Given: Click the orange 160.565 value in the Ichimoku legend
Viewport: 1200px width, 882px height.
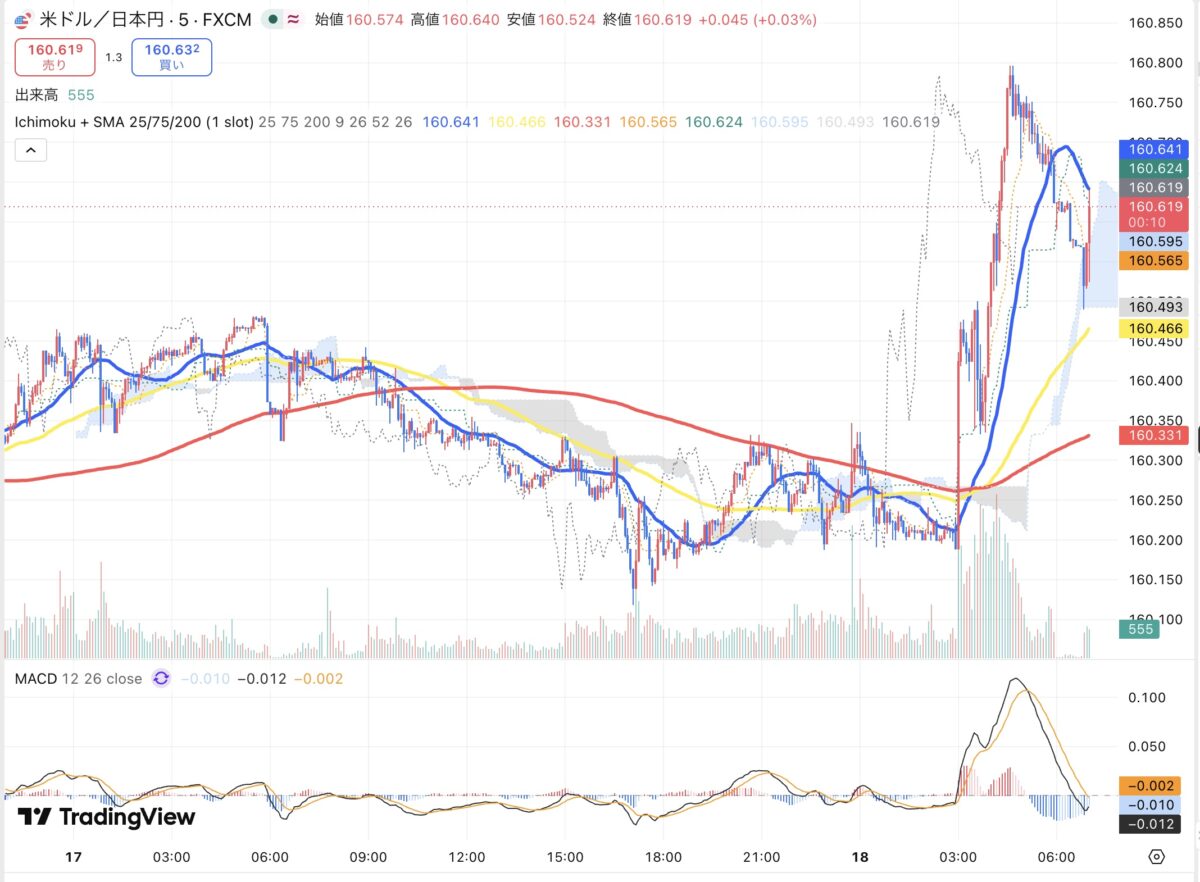Looking at the screenshot, I should tap(648, 122).
